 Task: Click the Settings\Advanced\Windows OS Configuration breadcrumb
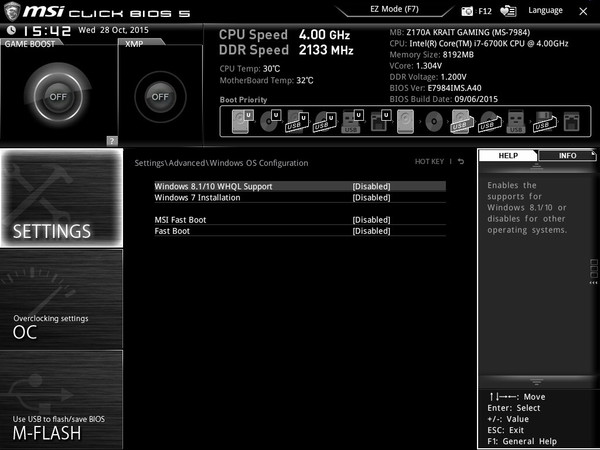click(x=221, y=163)
